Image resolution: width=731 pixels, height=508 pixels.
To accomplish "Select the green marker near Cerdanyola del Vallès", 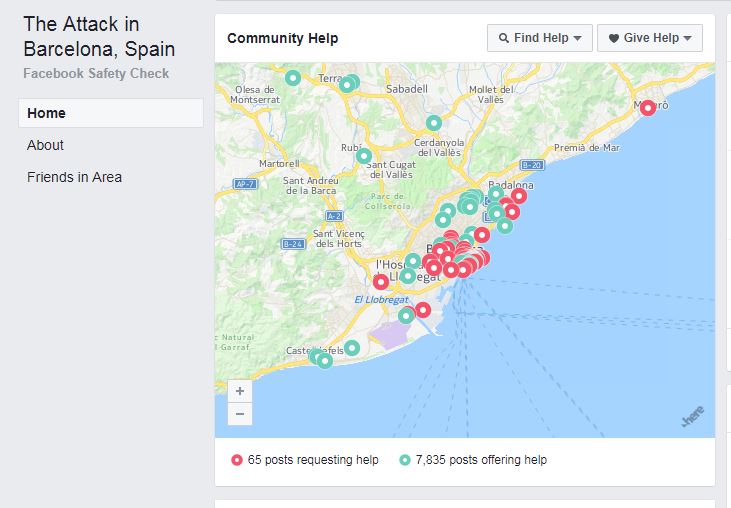I will pyautogui.click(x=434, y=124).
